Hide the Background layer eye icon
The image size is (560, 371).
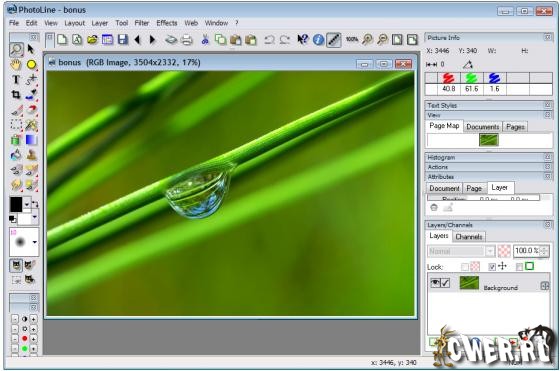click(435, 283)
